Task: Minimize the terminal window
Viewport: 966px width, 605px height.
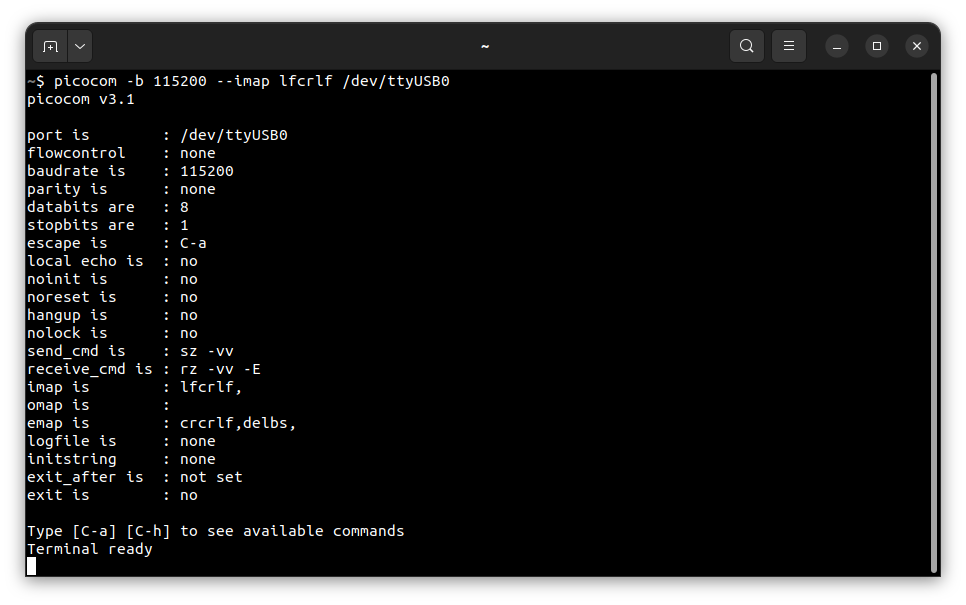Action: click(837, 46)
